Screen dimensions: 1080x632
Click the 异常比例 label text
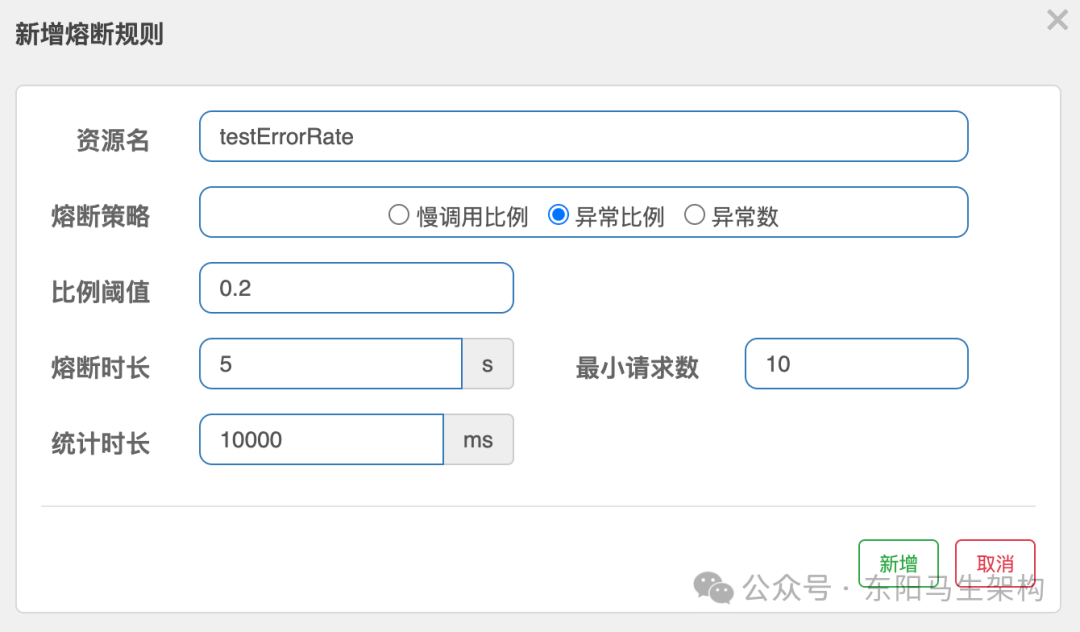pyautogui.click(x=619, y=217)
